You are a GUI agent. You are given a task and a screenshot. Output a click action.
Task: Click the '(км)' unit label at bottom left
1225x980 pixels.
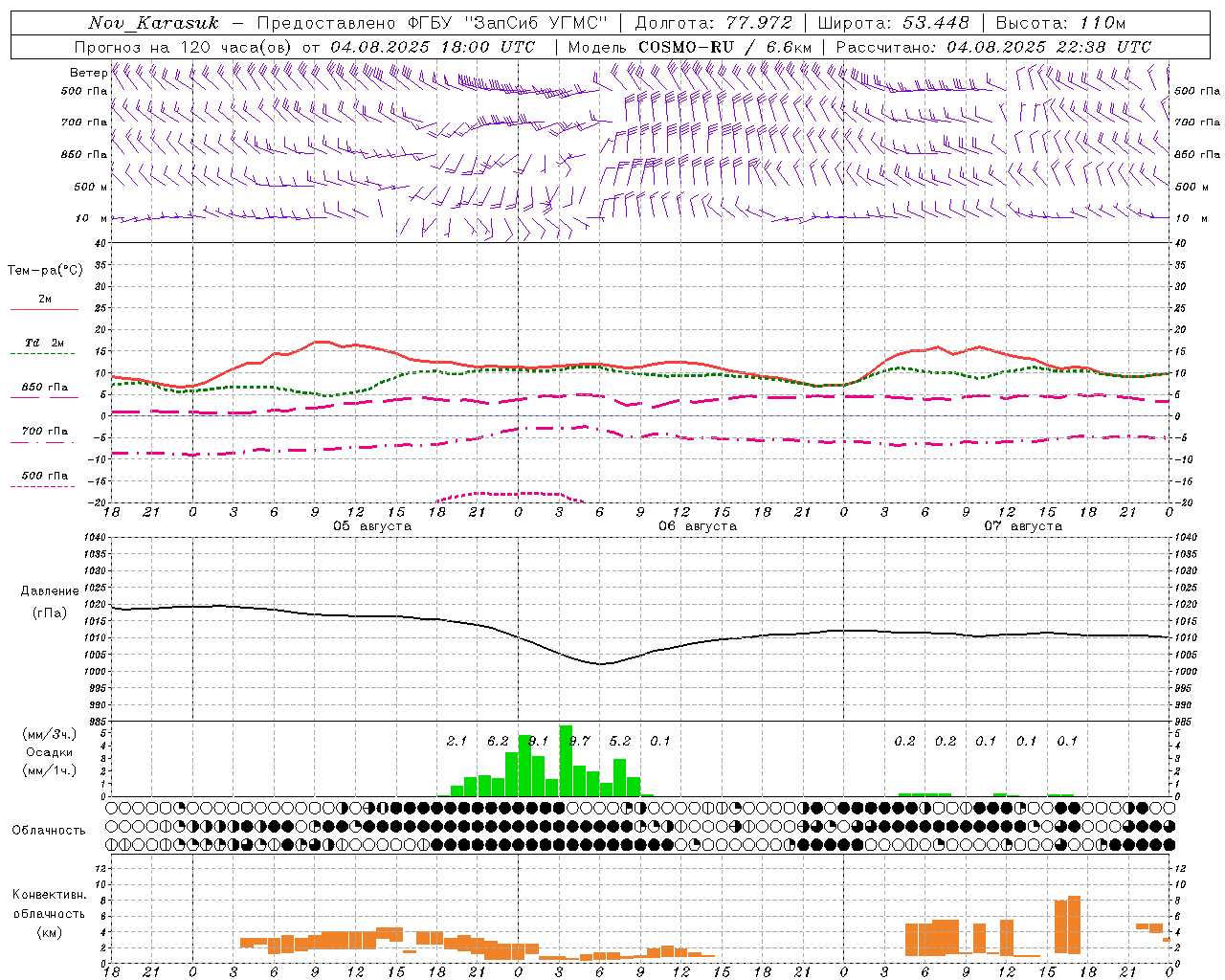(50, 932)
